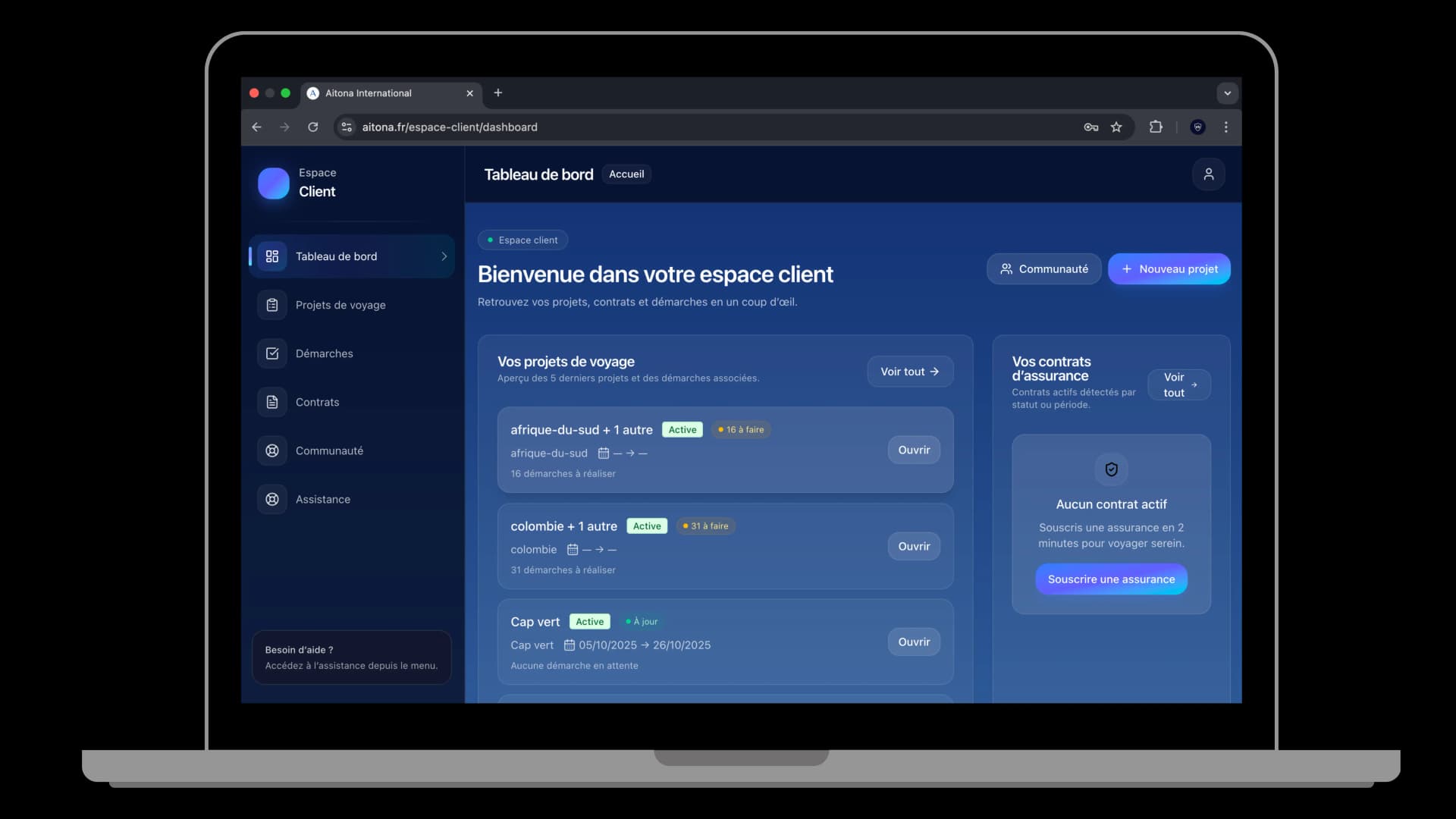Click the Communauté lifebuoy icon in sidebar
Image resolution: width=1456 pixels, height=819 pixels.
272,450
